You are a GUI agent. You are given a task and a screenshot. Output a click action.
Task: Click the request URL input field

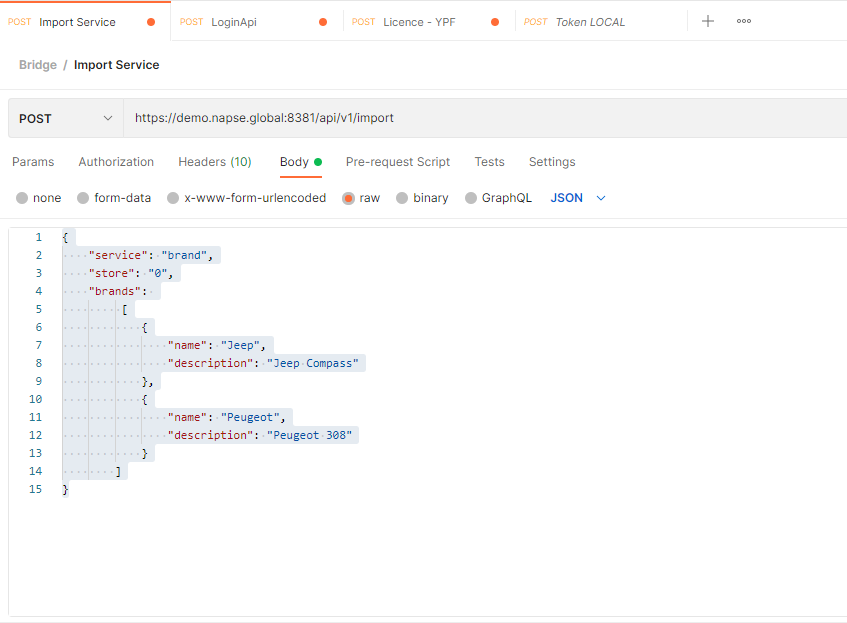480,118
